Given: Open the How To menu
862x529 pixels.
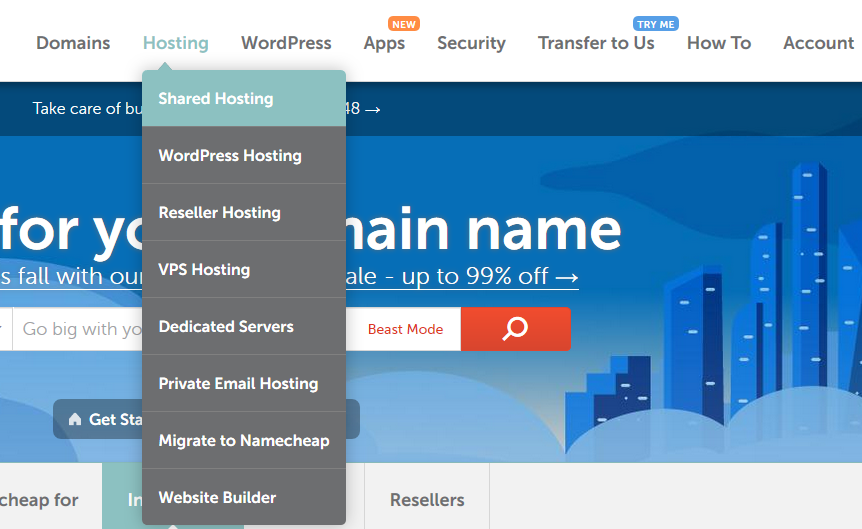Looking at the screenshot, I should 719,43.
